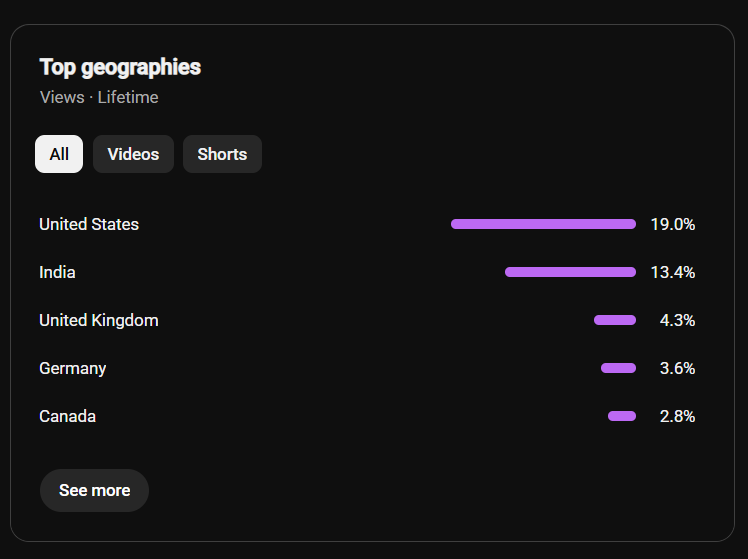Click the Top geographies heading
748x559 pixels.
click(120, 68)
